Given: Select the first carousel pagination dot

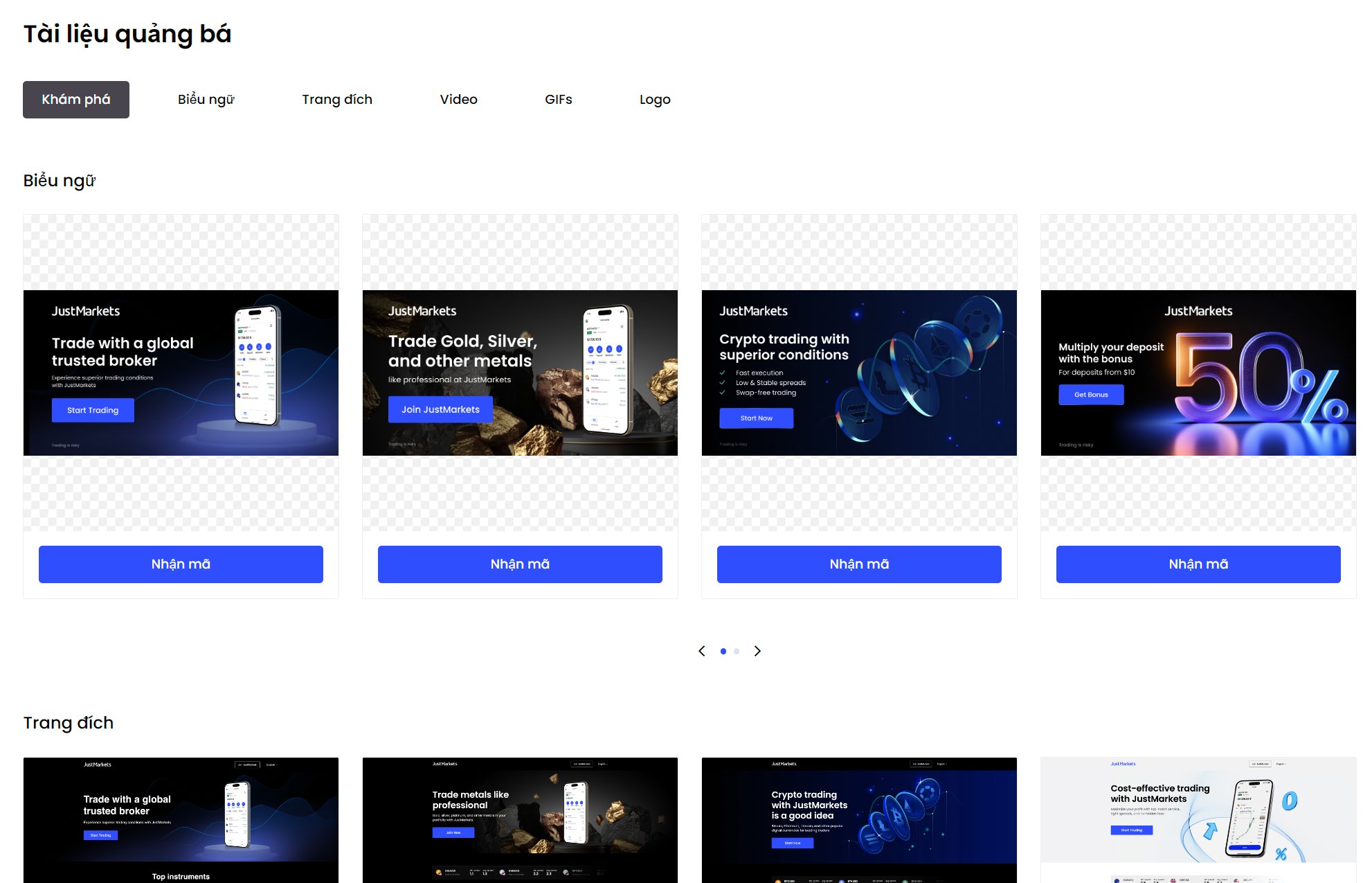Looking at the screenshot, I should [723, 651].
